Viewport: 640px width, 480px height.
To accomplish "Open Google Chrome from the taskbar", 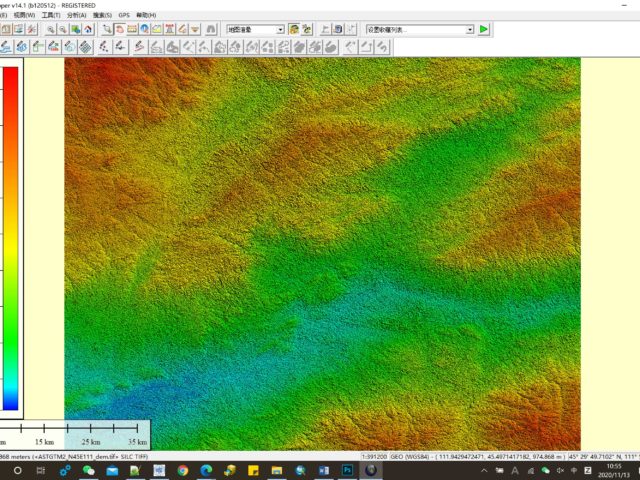I will (x=183, y=469).
